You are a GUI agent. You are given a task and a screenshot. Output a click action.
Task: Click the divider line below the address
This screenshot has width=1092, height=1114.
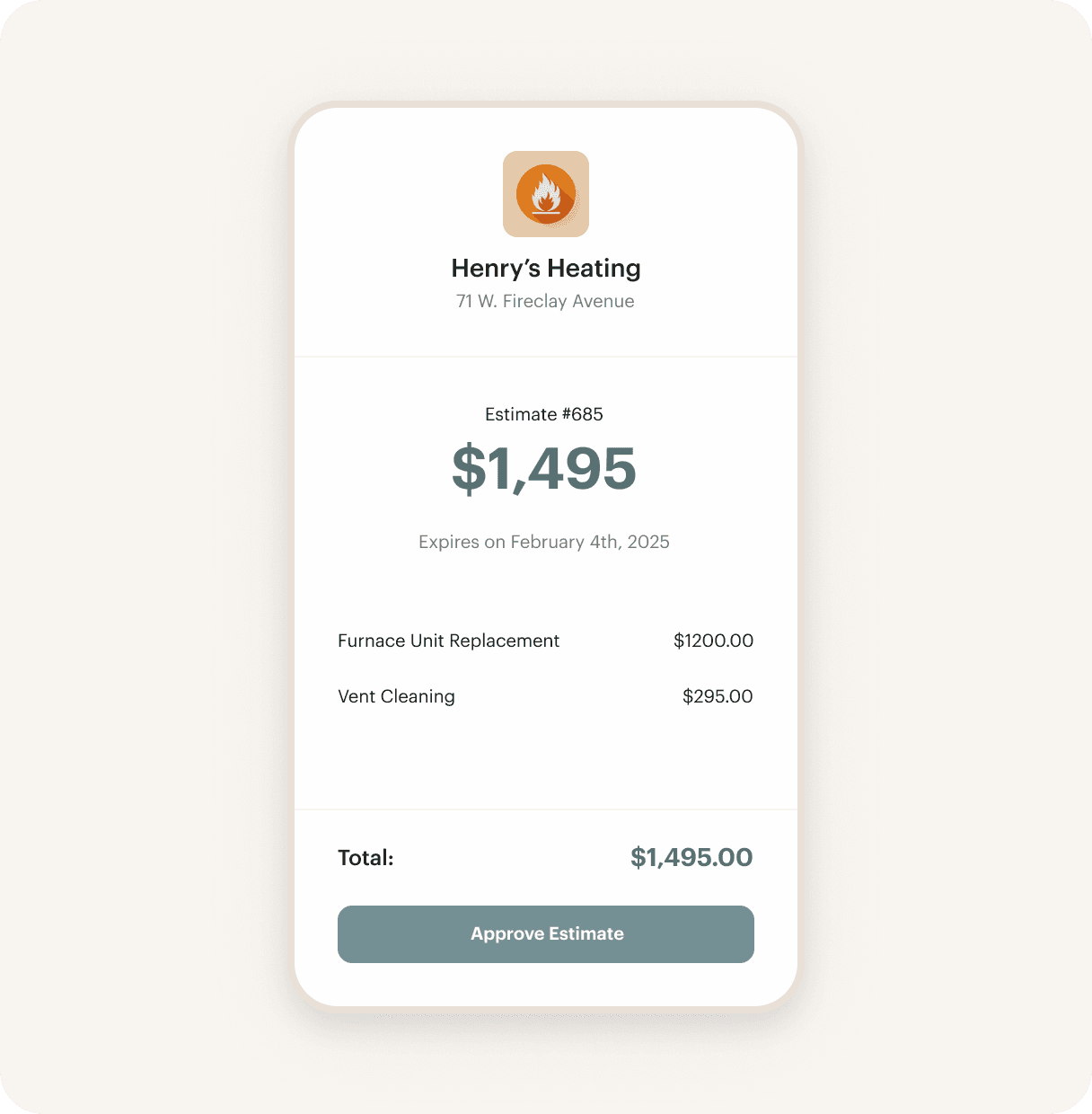coord(546,357)
